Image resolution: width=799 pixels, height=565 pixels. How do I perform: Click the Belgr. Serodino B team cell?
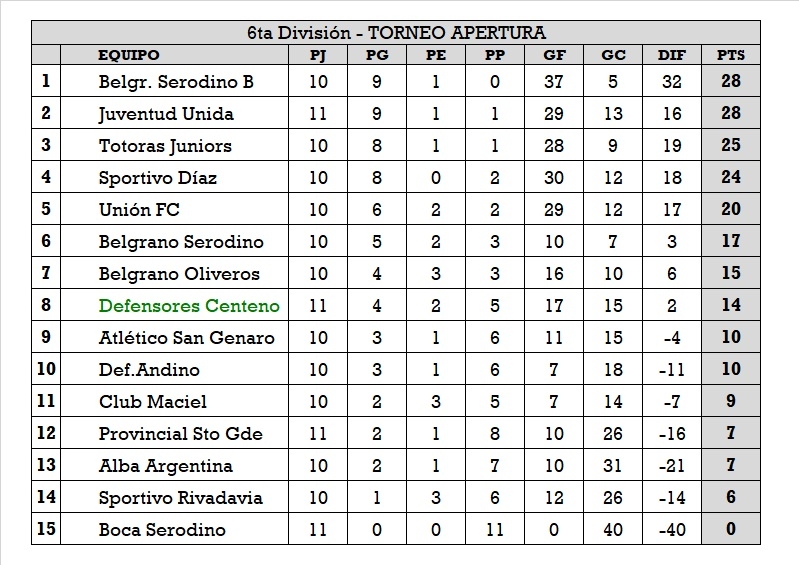coord(176,82)
